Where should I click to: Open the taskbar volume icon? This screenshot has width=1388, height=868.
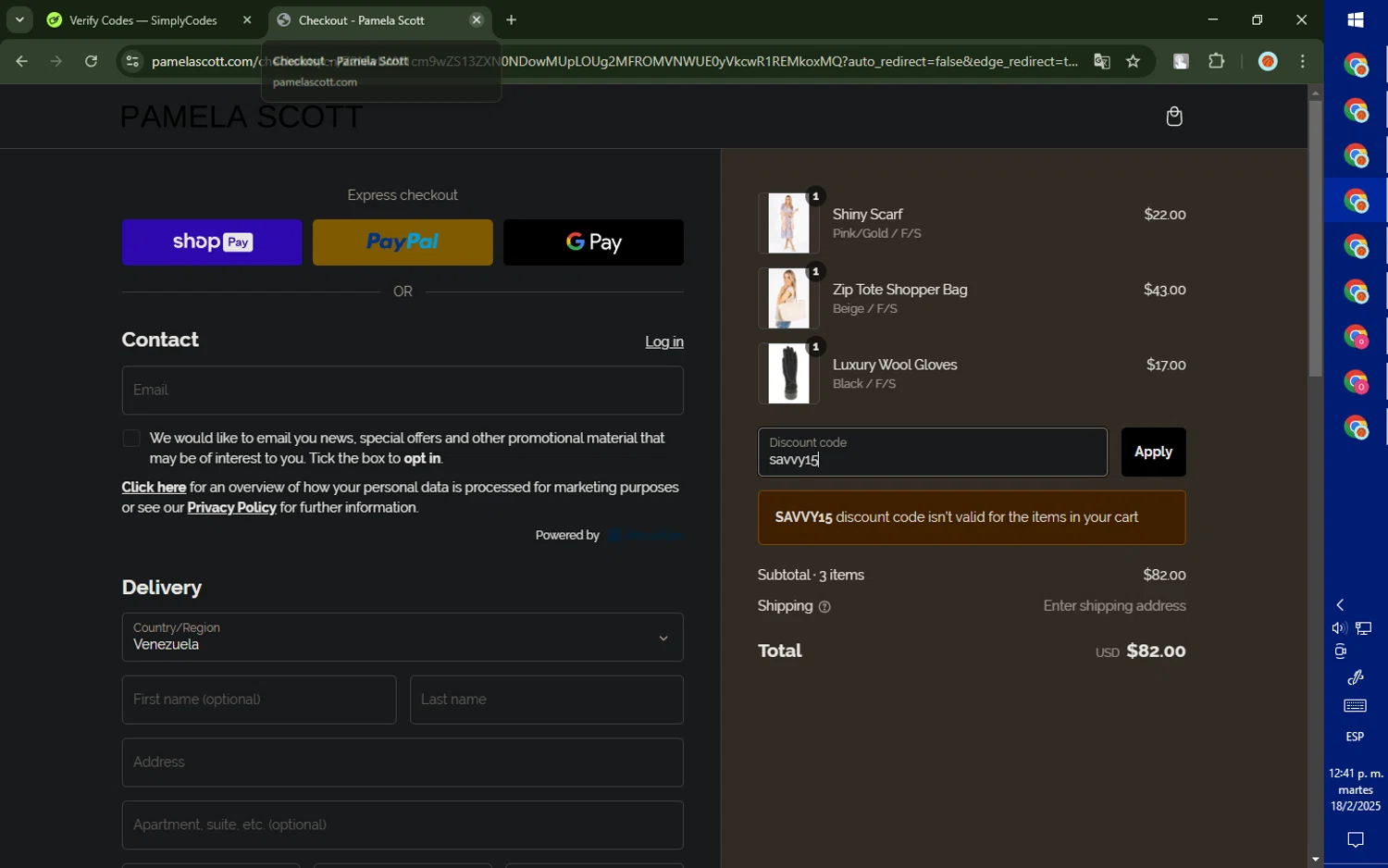[x=1339, y=628]
